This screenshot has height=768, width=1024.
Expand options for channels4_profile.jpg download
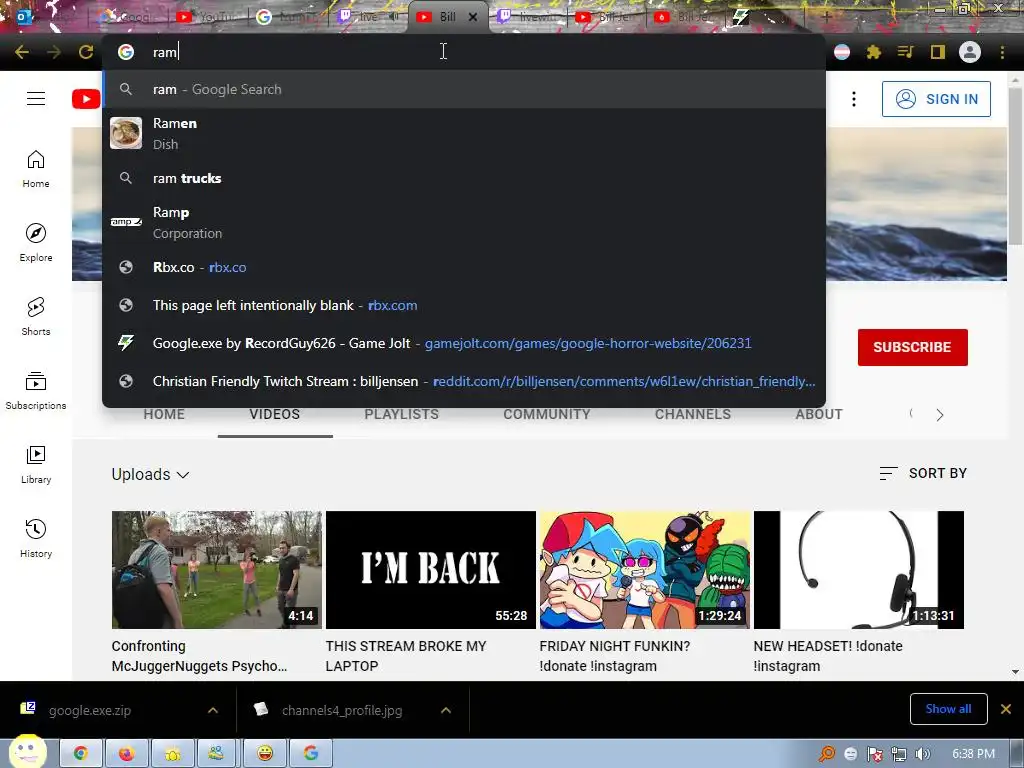(446, 710)
